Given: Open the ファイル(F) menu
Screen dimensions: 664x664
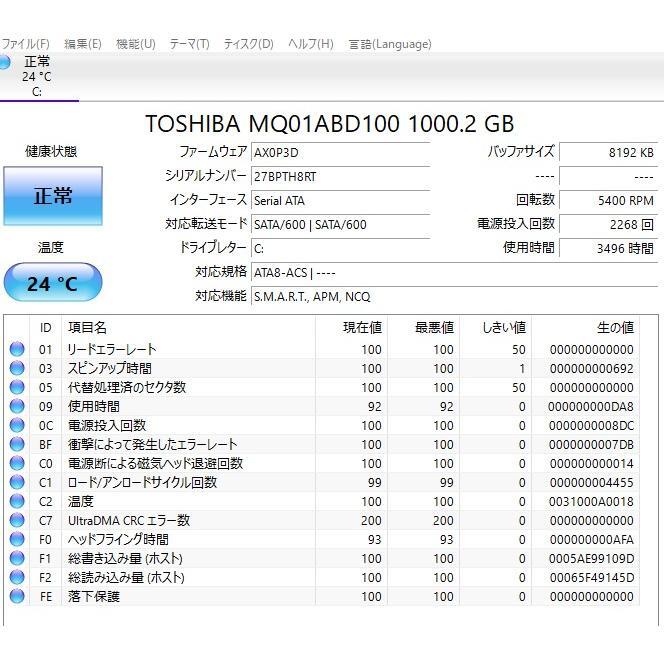Looking at the screenshot, I should pos(25,44).
